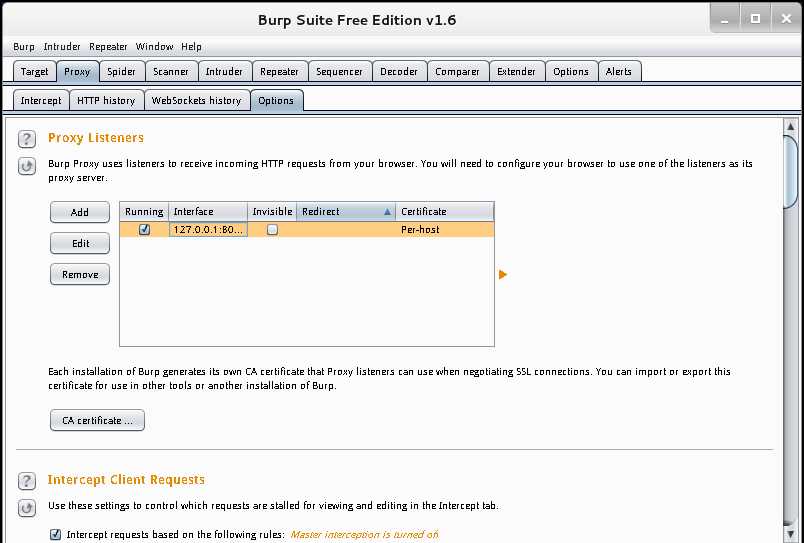The width and height of the screenshot is (804, 543).
Task: Open the Repeater menu in menu bar
Action: coord(108,47)
